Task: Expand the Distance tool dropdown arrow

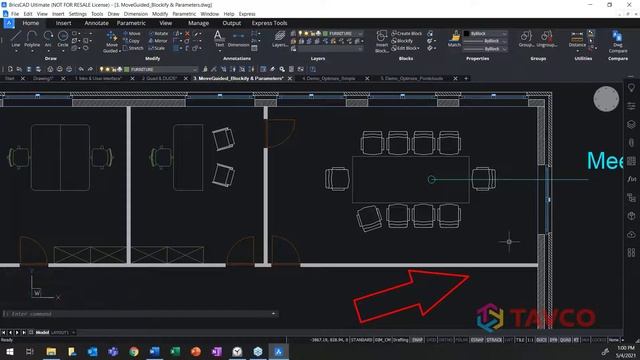Action: [x=577, y=51]
